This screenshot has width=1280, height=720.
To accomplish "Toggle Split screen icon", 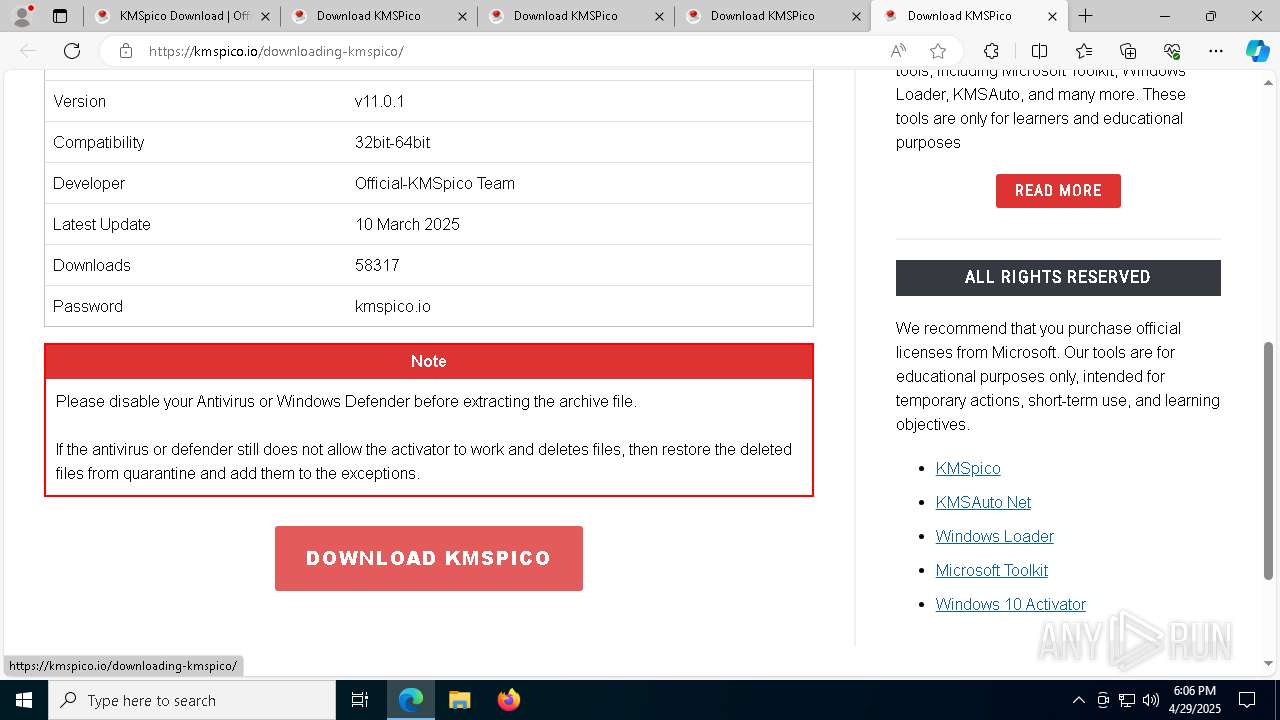I will (1039, 51).
